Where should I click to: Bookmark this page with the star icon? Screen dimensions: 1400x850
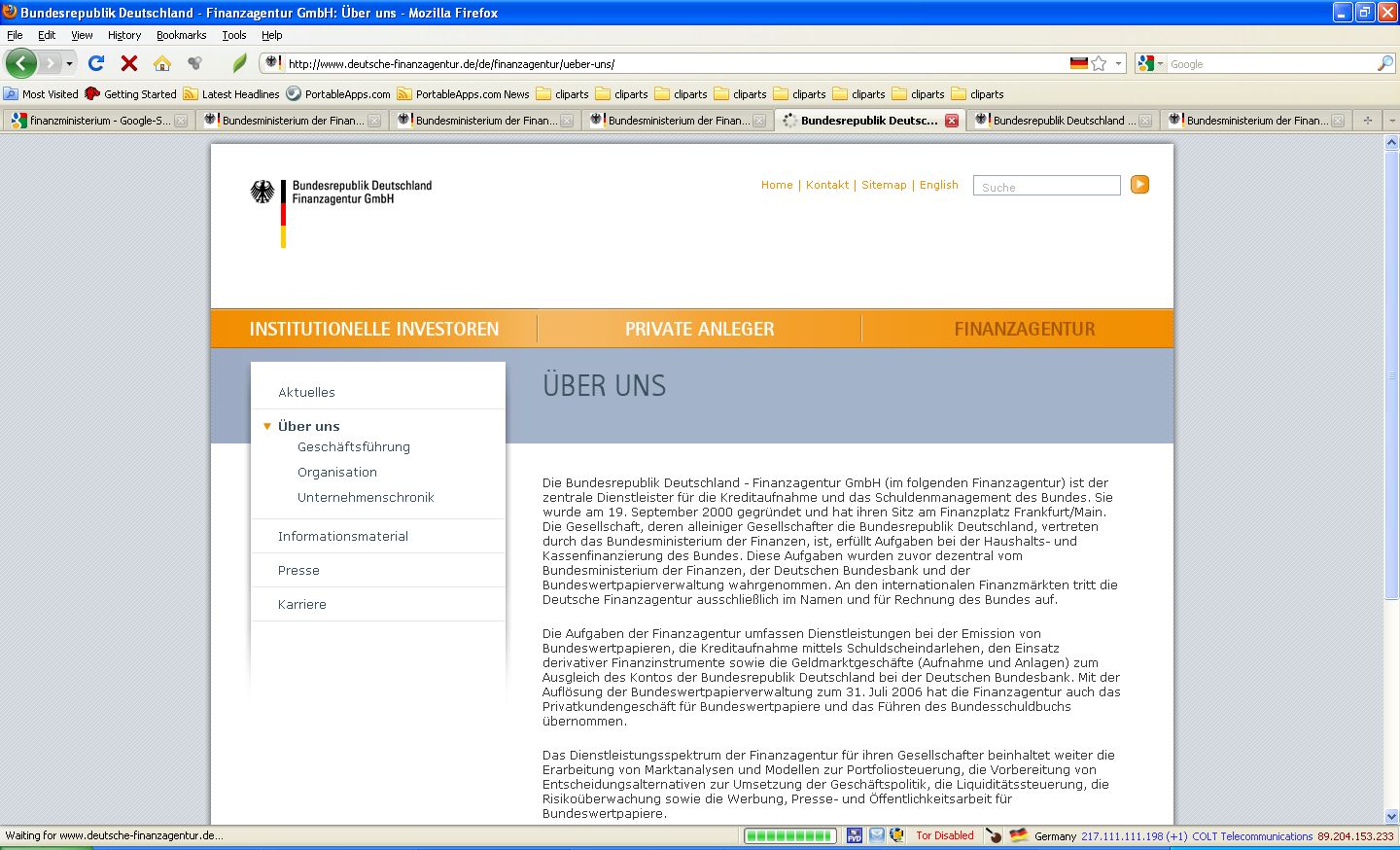[x=1099, y=63]
